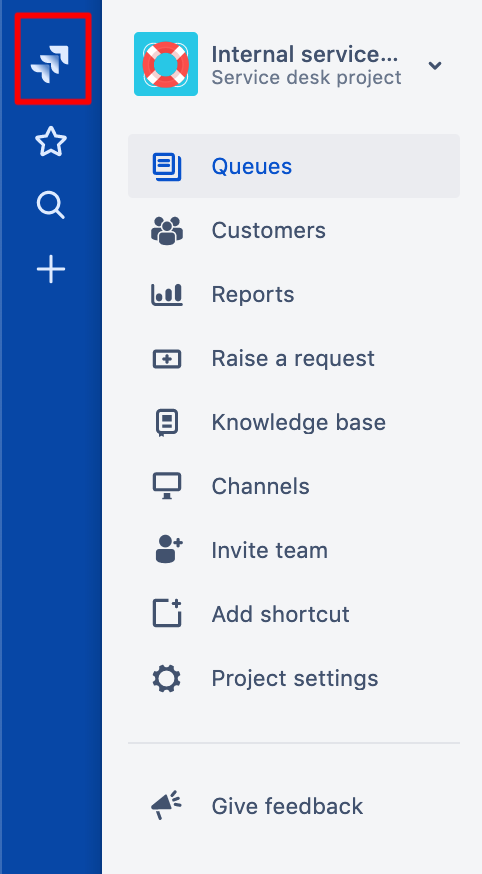Click the Channels monitor icon
Screen dimensions: 482x874
(167, 486)
